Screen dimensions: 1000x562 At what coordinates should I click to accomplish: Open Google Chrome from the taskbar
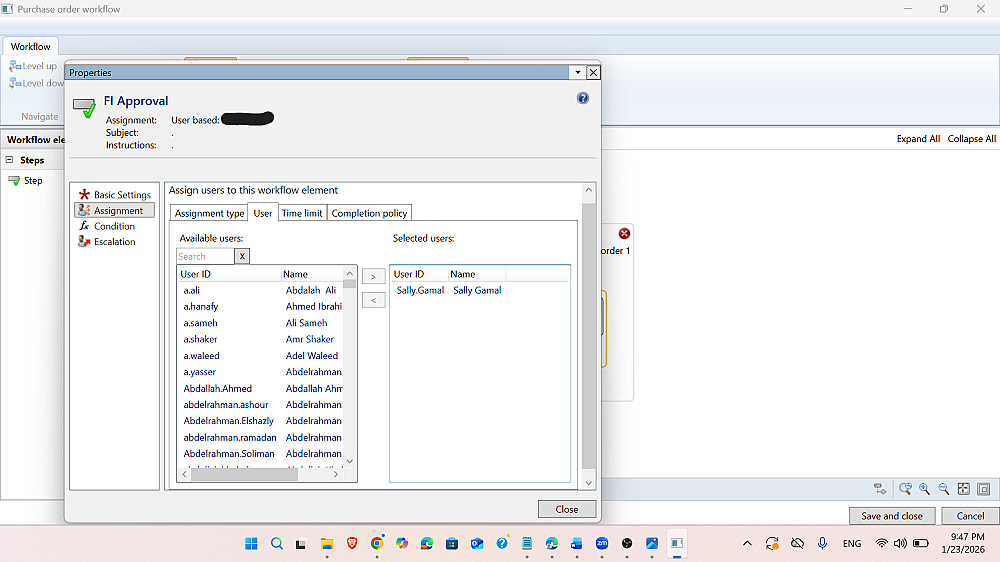(377, 544)
